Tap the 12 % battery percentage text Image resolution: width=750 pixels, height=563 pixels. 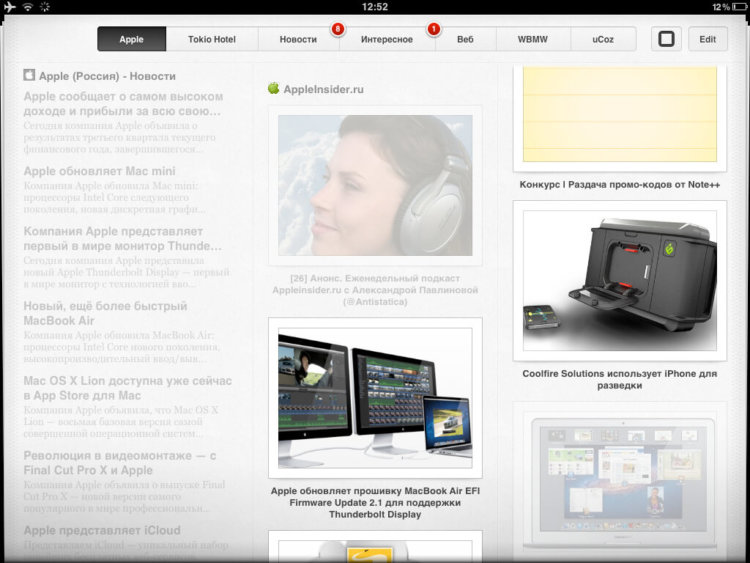[x=721, y=7]
